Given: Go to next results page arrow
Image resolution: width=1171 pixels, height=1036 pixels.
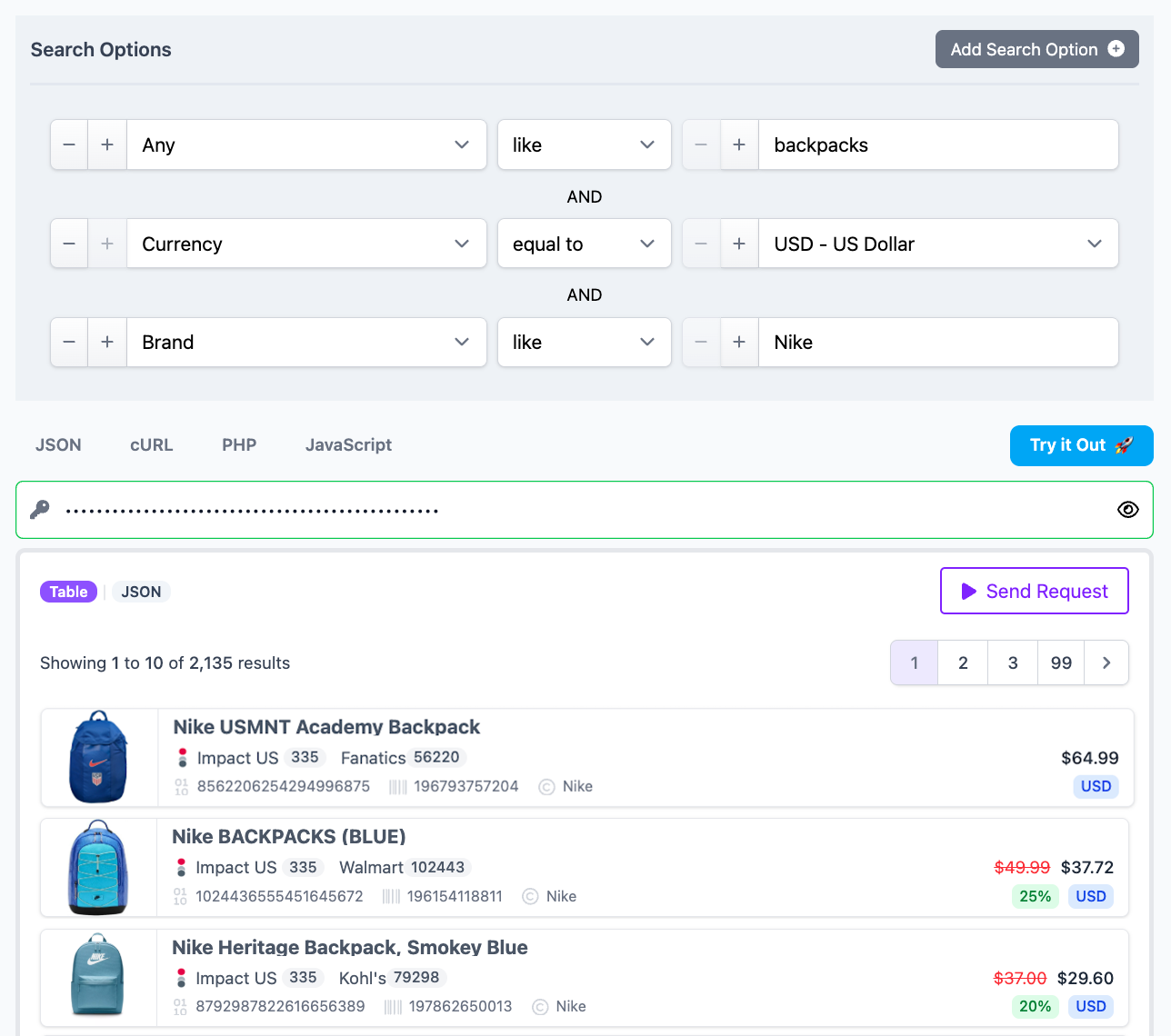Looking at the screenshot, I should [x=1106, y=662].
